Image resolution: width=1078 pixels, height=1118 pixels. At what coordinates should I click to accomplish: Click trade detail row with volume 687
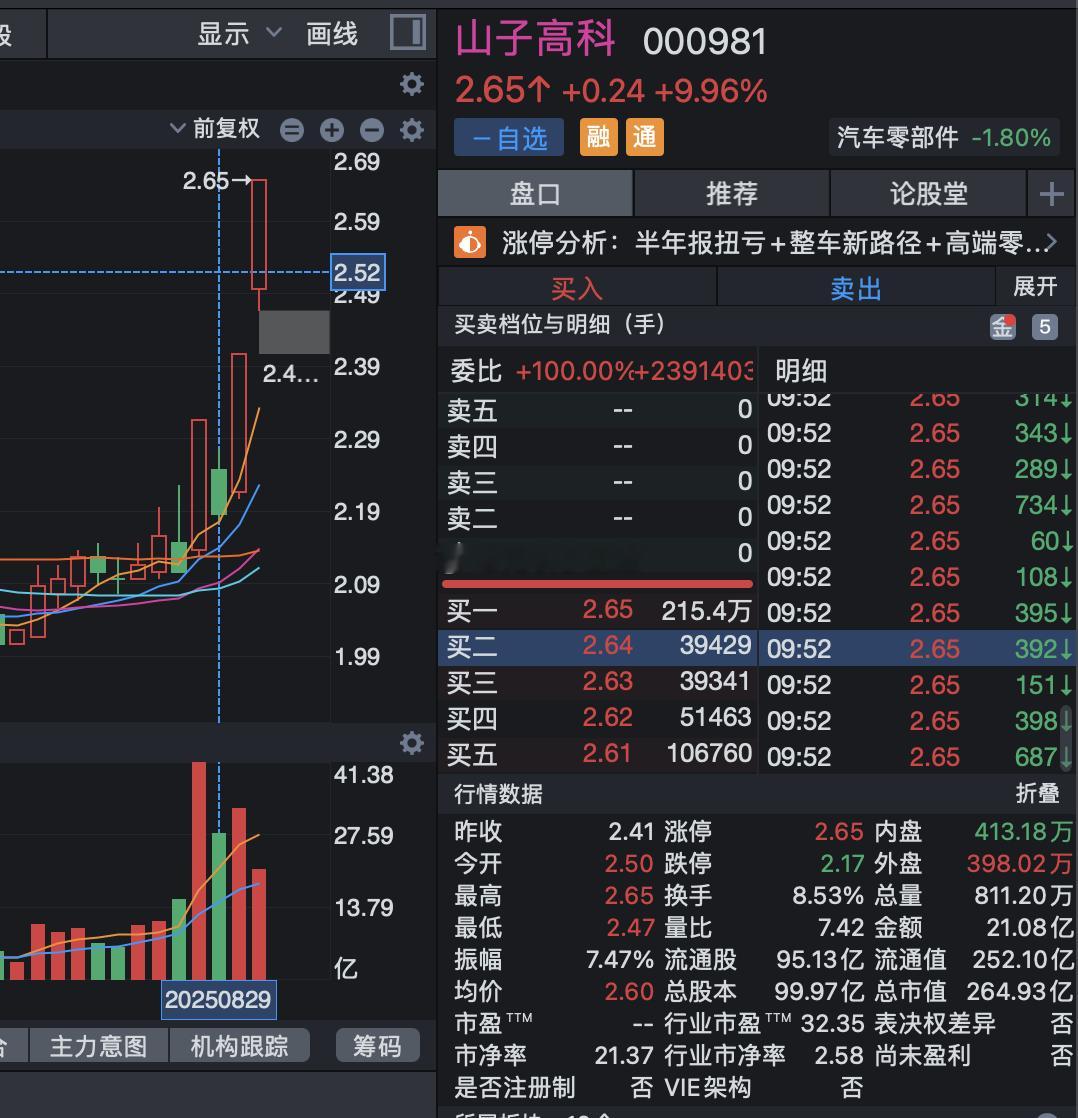pyautogui.click(x=918, y=756)
